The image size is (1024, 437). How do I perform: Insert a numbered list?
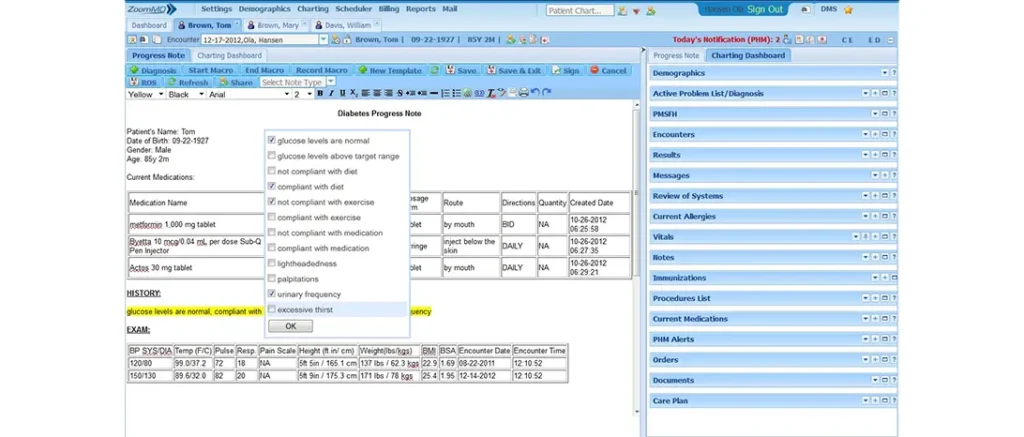[445, 93]
